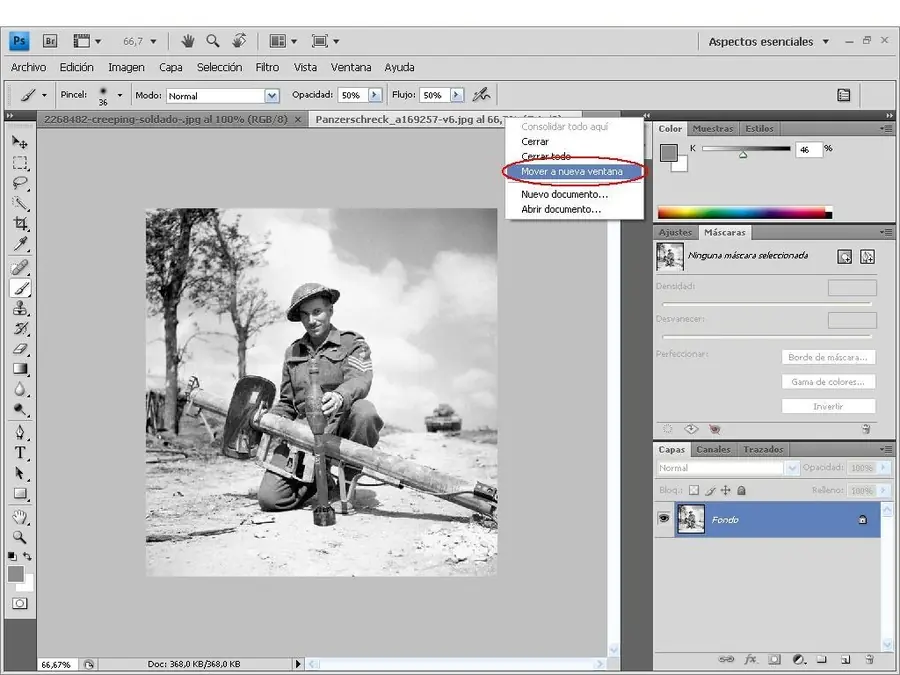Image resolution: width=900 pixels, height=675 pixels.
Task: Expand the Opacidad slider arrow
Action: click(x=375, y=95)
